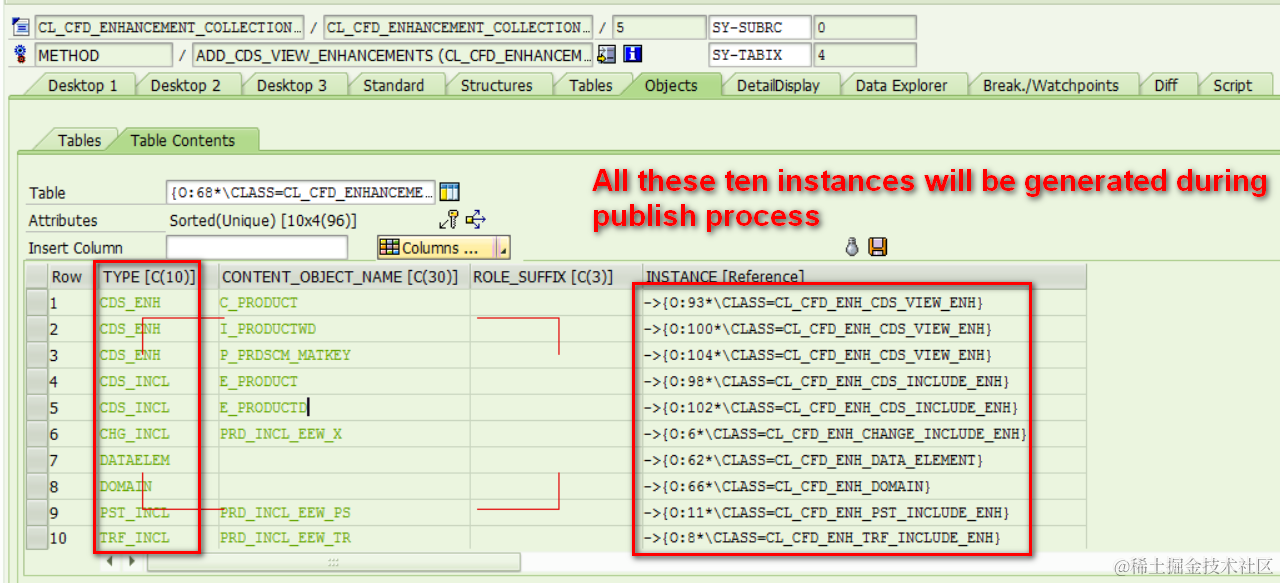This screenshot has width=1280, height=583.
Task: Select the Table Contents sub-tab
Action: pos(182,140)
